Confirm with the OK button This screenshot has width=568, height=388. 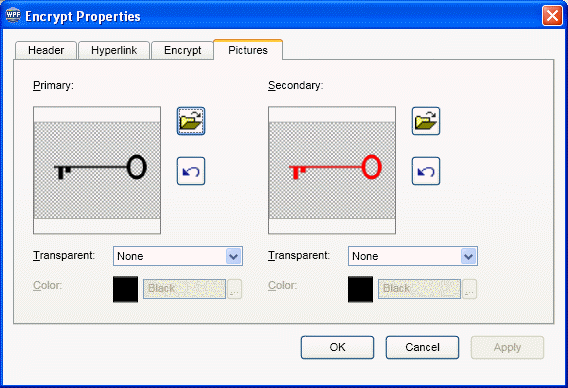coord(337,347)
